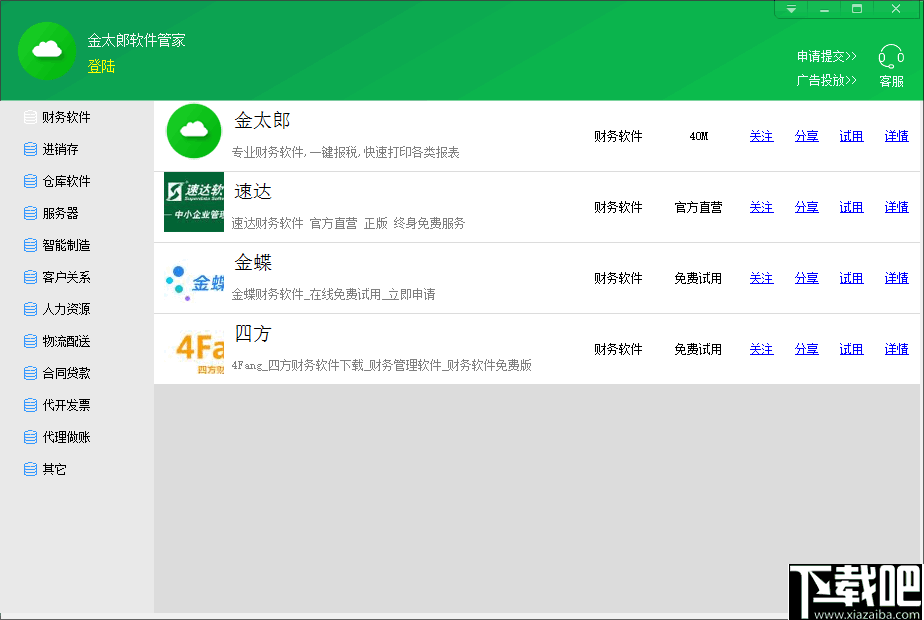Click the 仓库软件 sidebar icon
This screenshot has width=924, height=620.
pyautogui.click(x=30, y=181)
